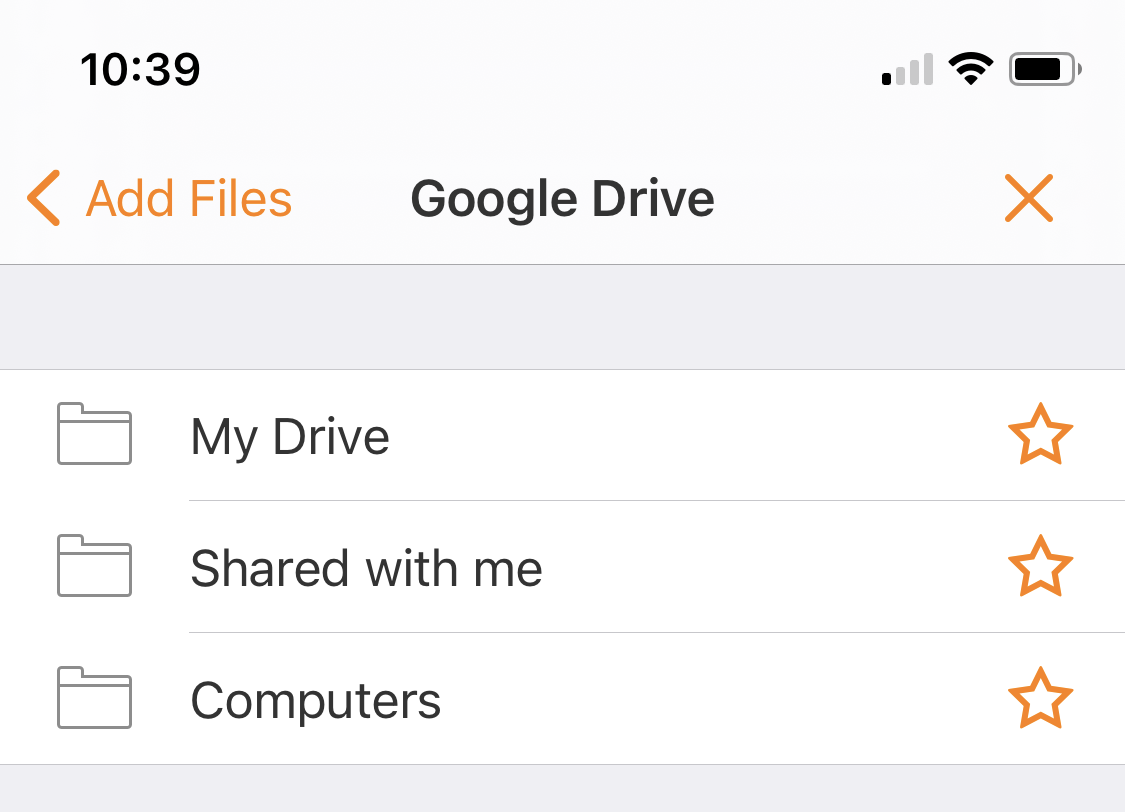Select the Computers label
This screenshot has height=812, width=1125.
point(316,700)
